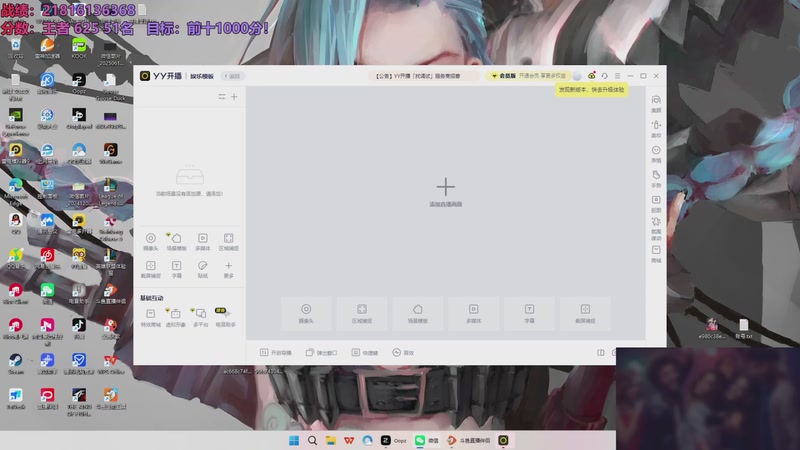Open 氛围律动 effects in right sidebar

[x=656, y=229]
